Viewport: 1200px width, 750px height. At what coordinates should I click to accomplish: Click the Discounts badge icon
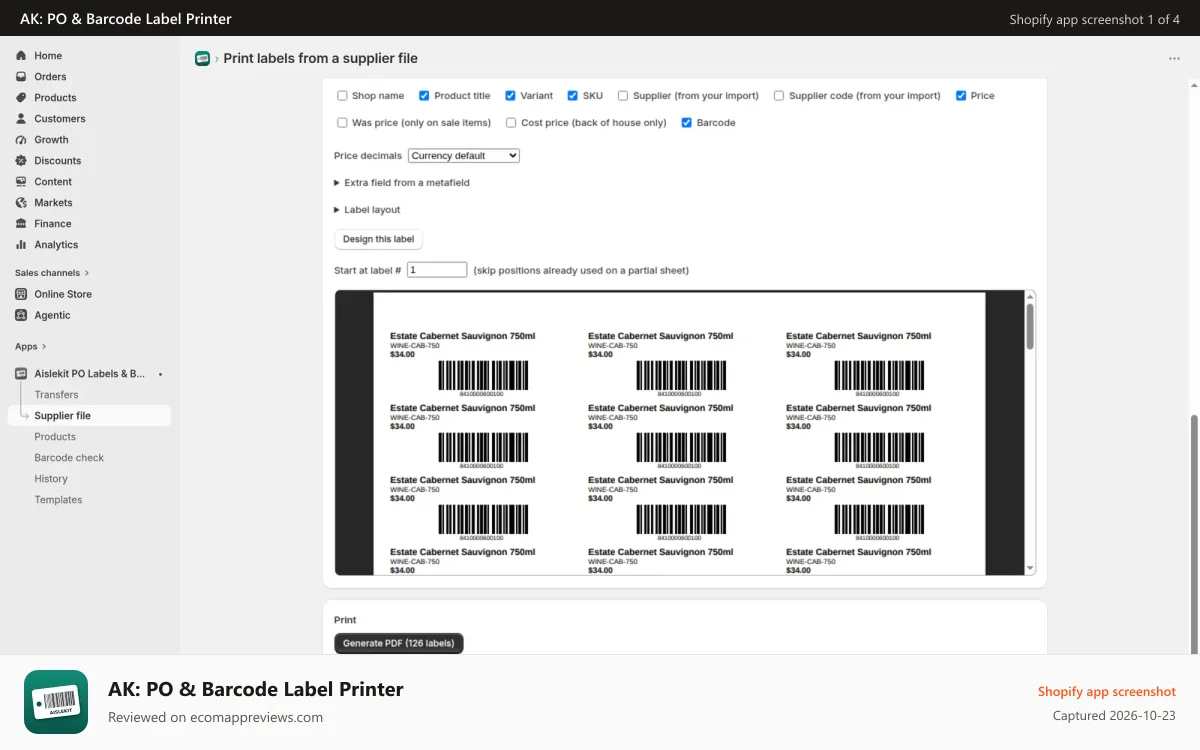(x=21, y=161)
